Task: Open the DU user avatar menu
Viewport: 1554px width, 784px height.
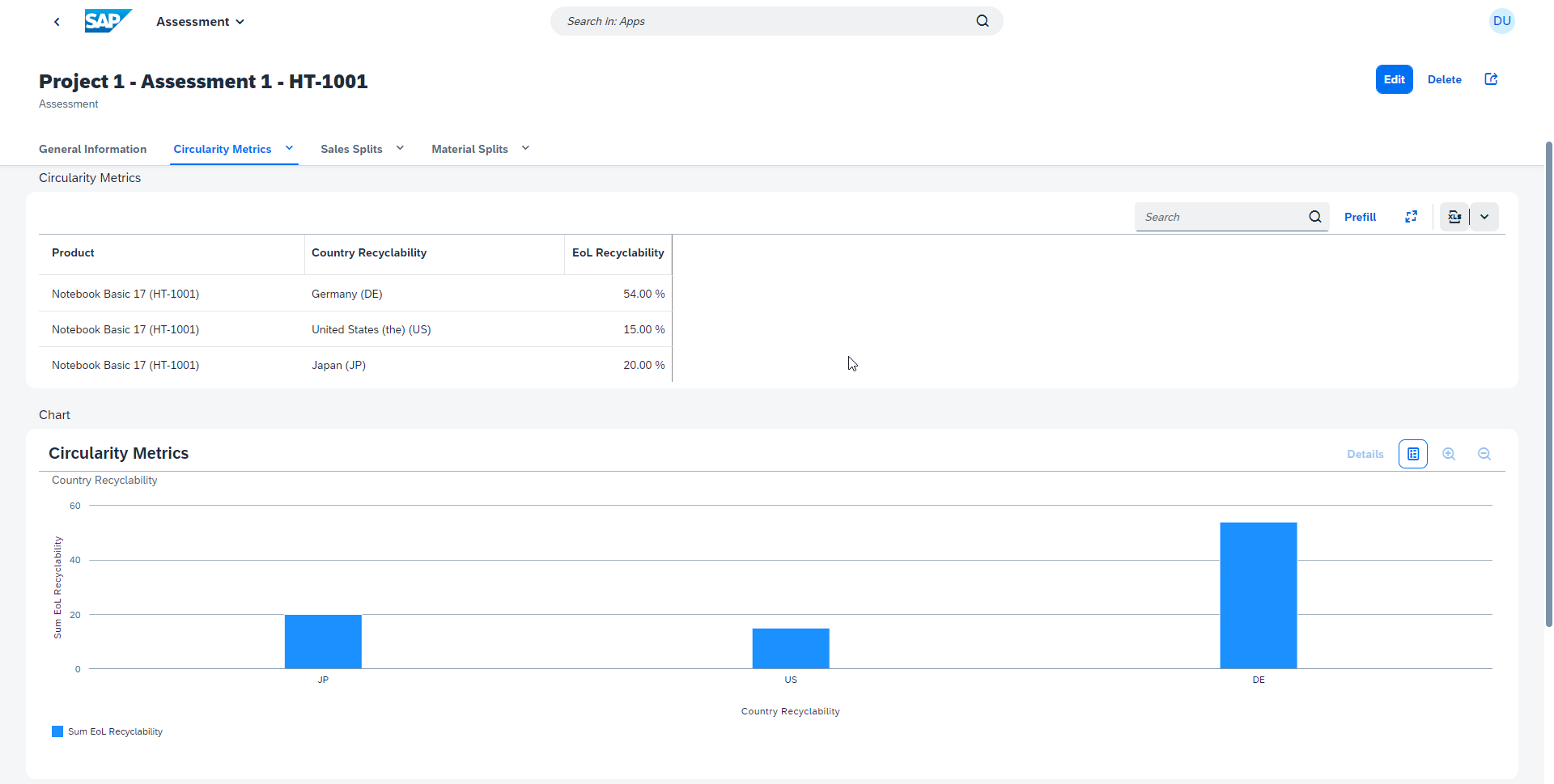Action: click(1502, 21)
